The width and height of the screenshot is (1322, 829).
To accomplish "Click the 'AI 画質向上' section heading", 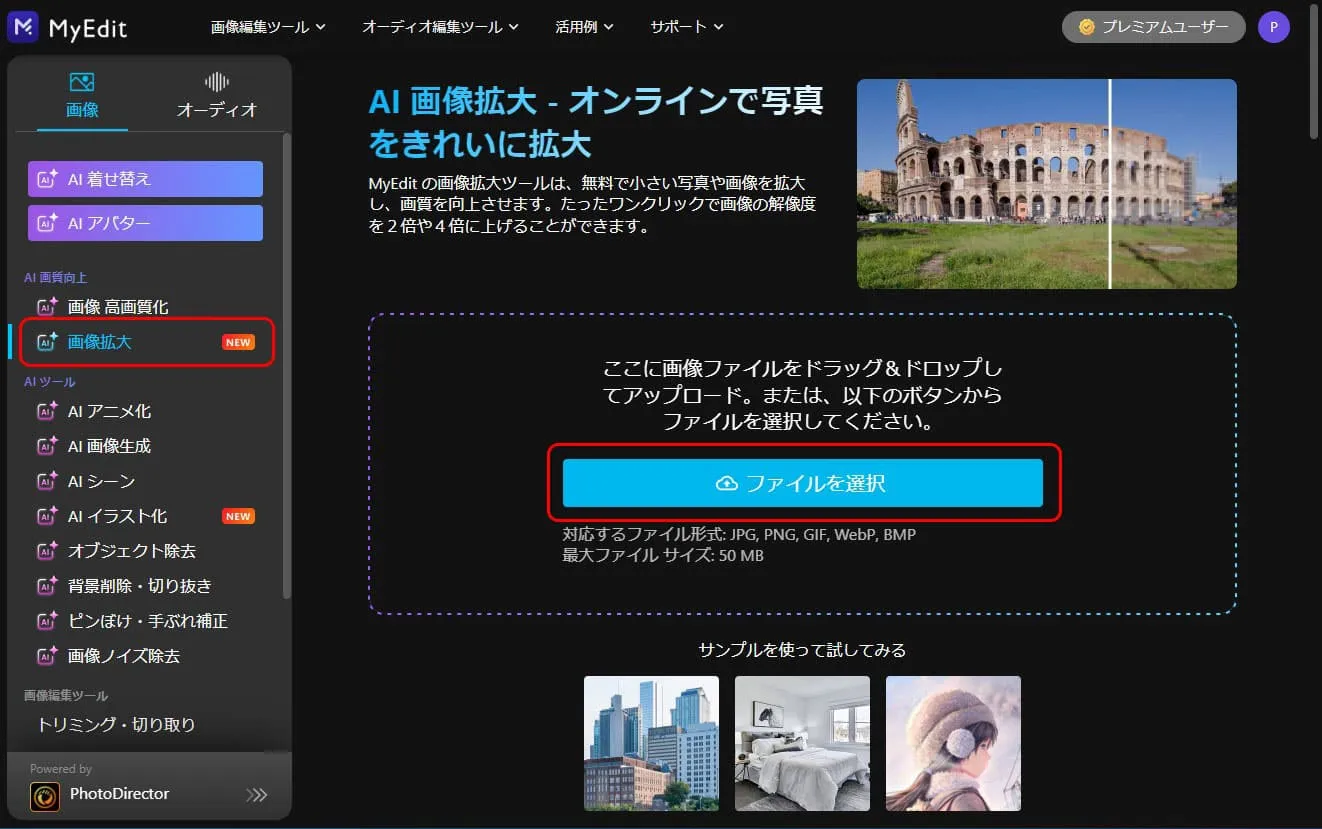I will [x=56, y=277].
